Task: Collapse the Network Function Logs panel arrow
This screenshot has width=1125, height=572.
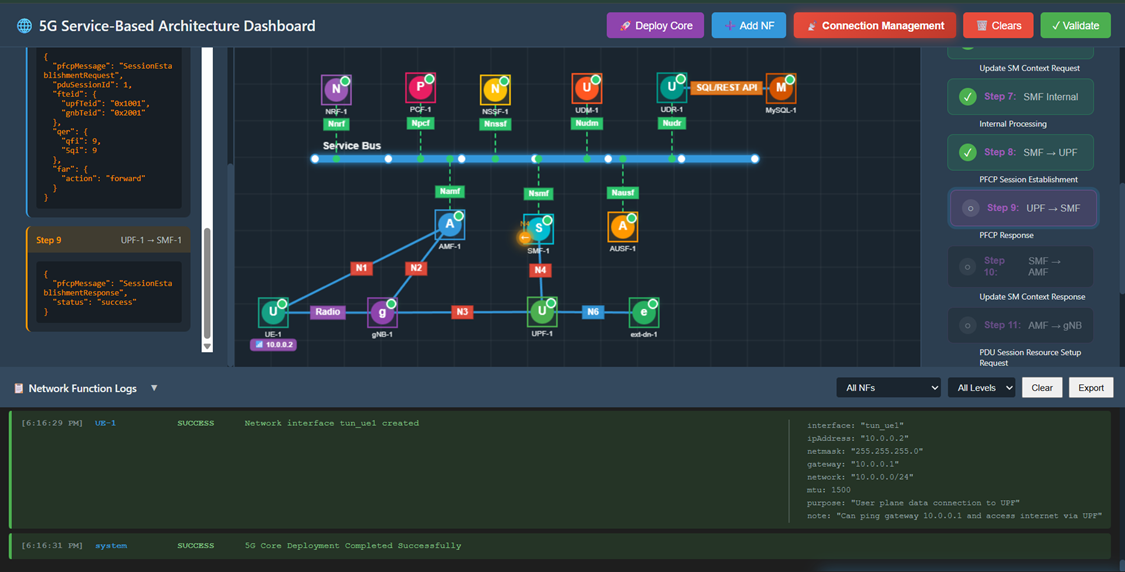Action: click(154, 388)
